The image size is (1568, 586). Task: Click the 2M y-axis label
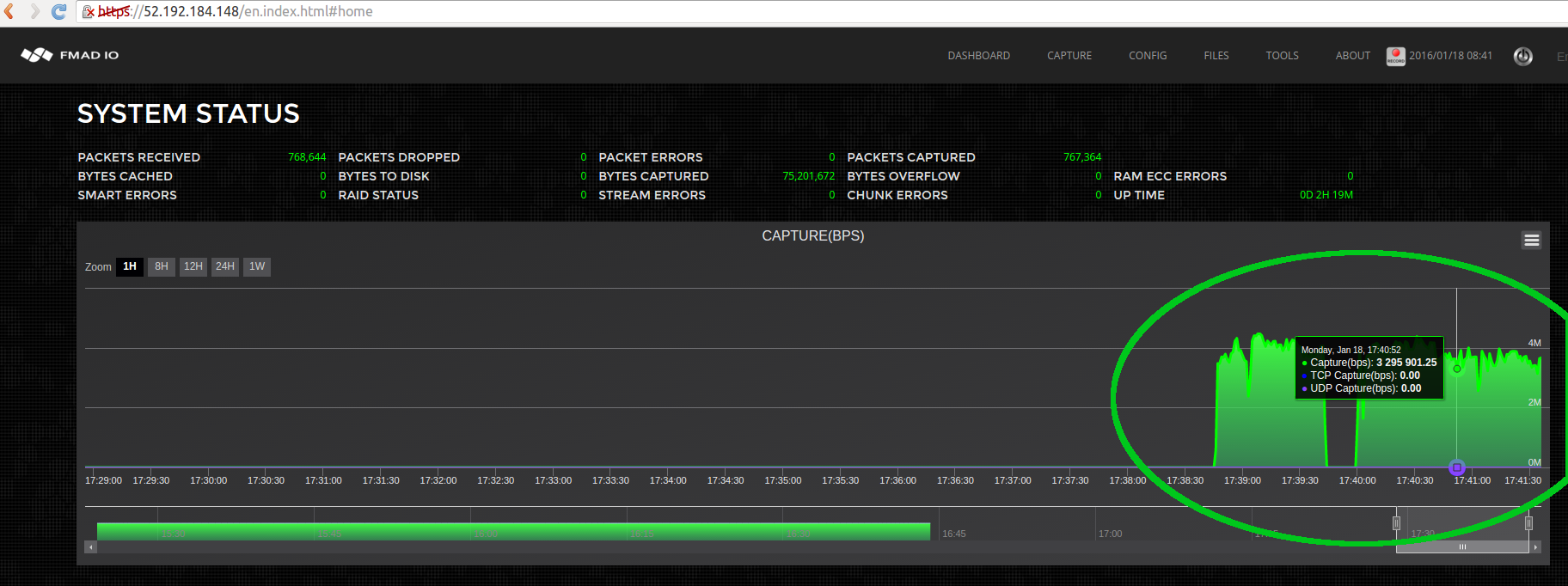tap(1534, 402)
